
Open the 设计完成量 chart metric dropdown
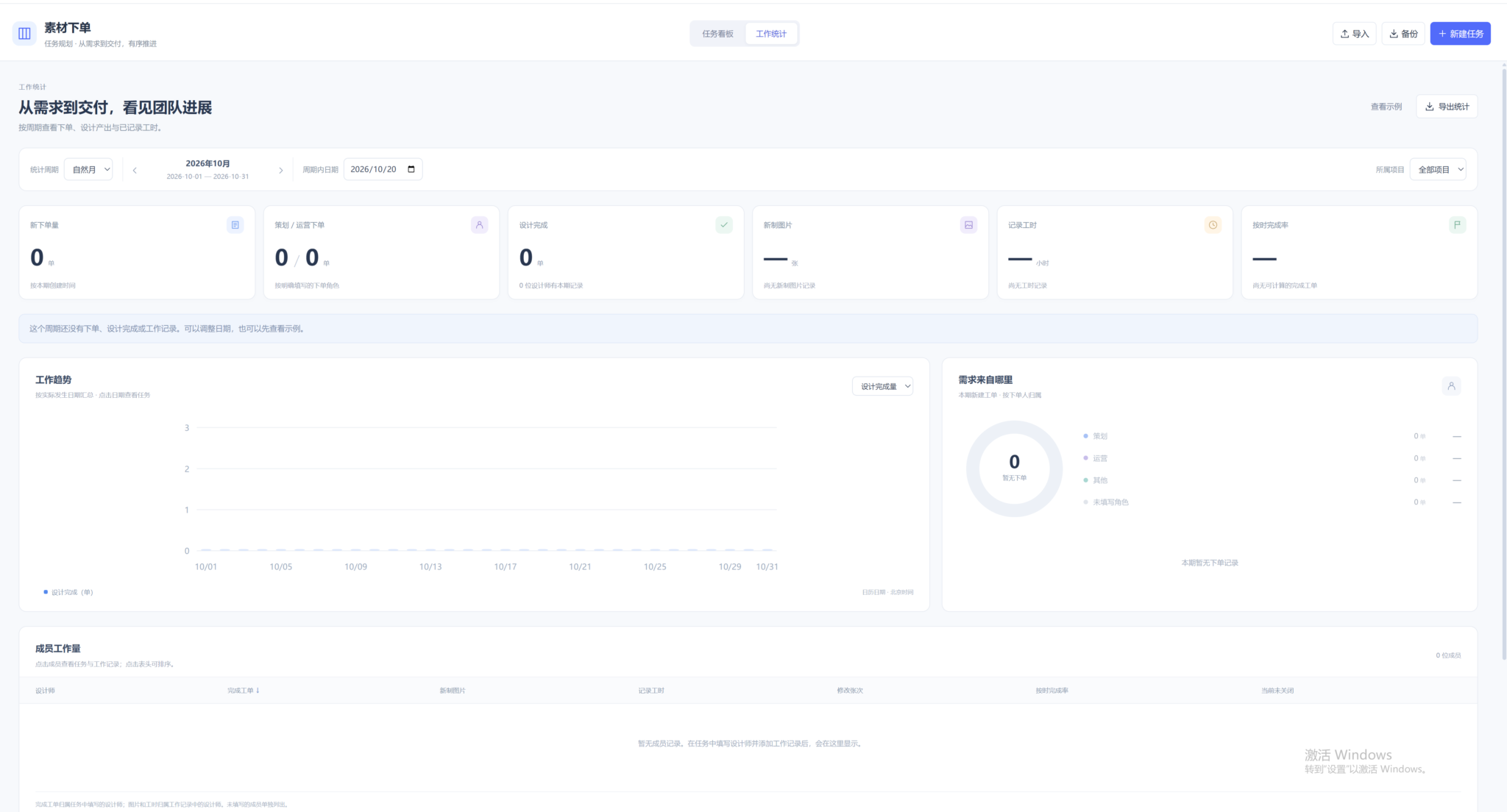(882, 386)
